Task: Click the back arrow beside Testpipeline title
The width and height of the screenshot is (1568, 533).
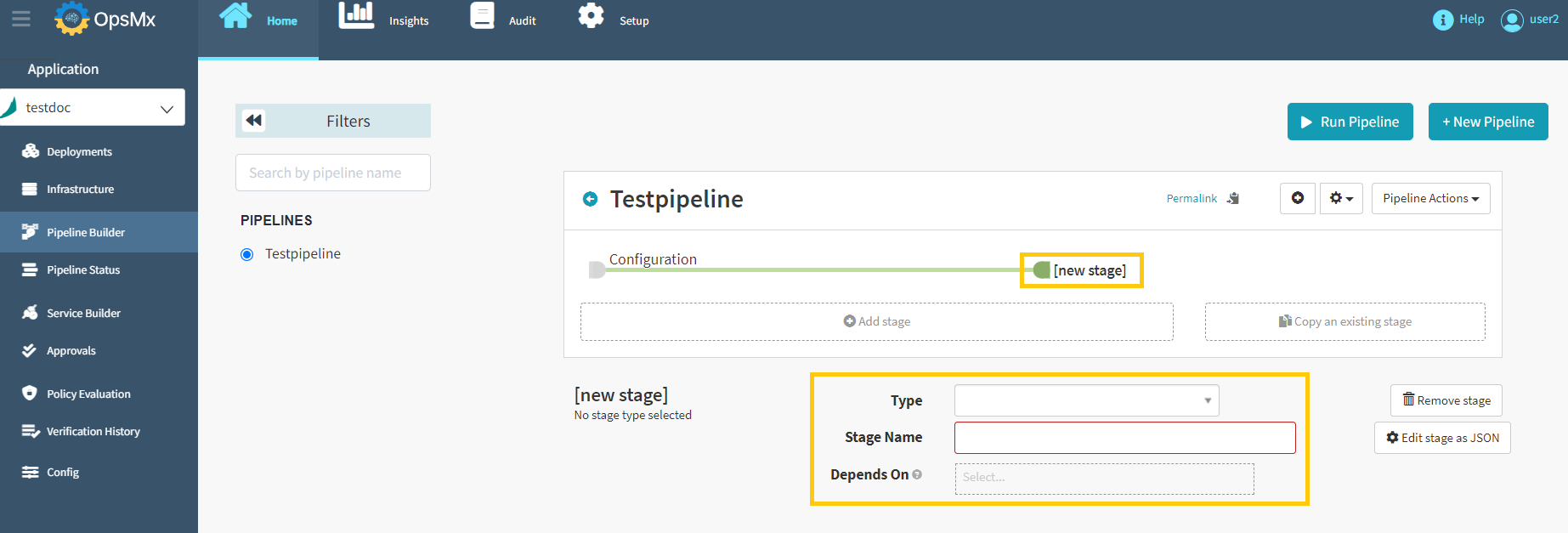Action: [x=590, y=199]
